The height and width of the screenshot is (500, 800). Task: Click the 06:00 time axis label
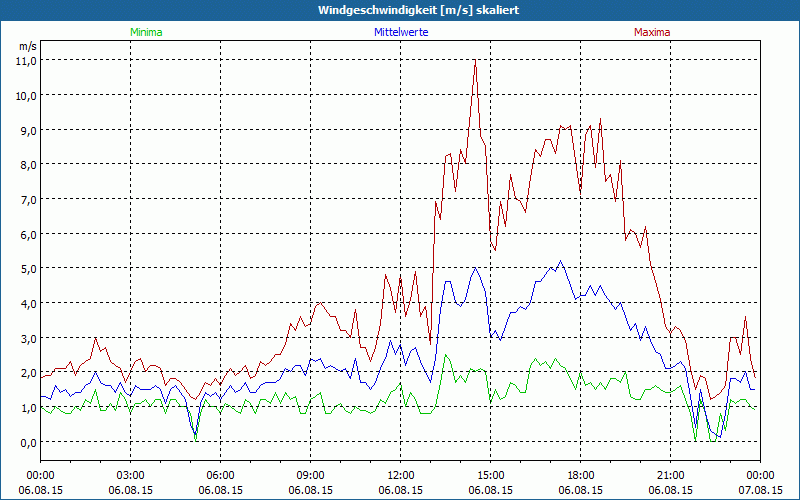coord(221,475)
